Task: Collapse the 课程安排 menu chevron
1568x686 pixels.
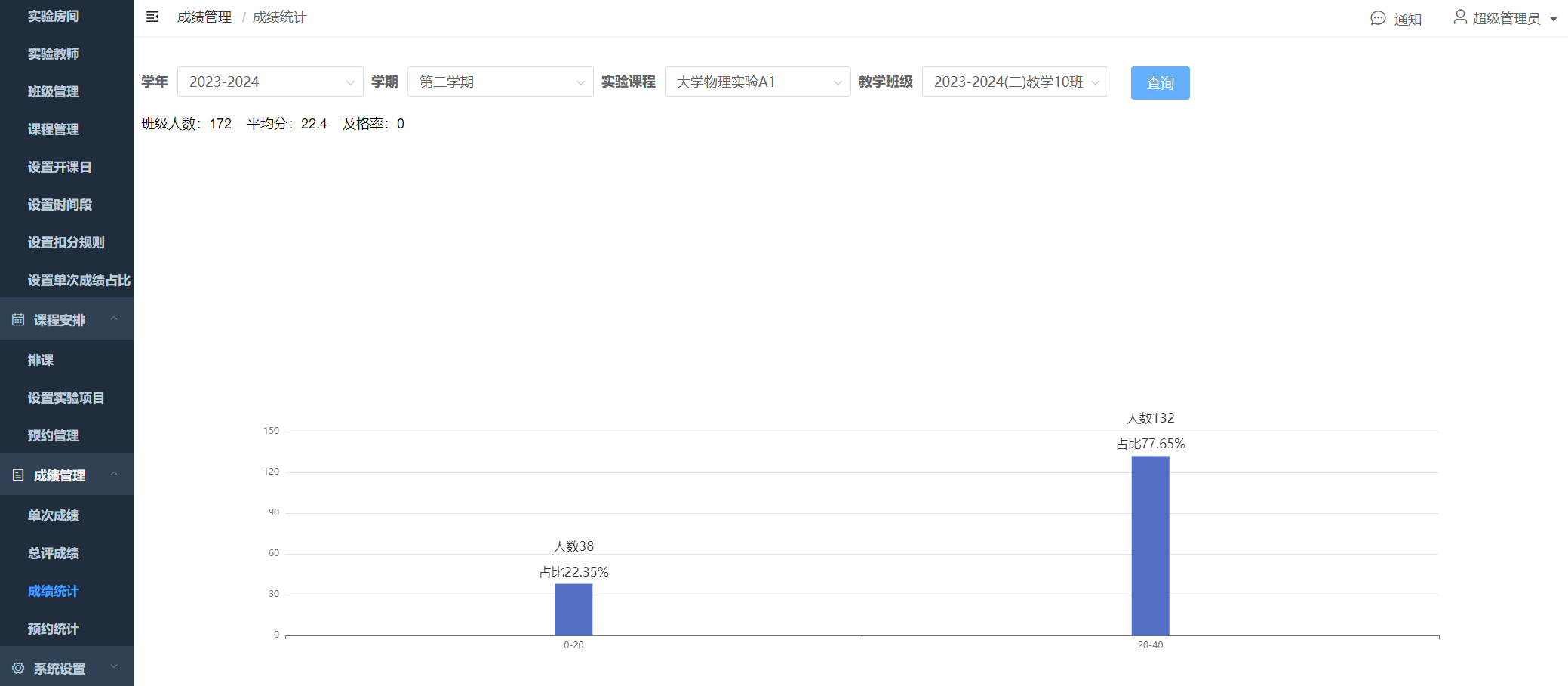Action: pyautogui.click(x=114, y=319)
